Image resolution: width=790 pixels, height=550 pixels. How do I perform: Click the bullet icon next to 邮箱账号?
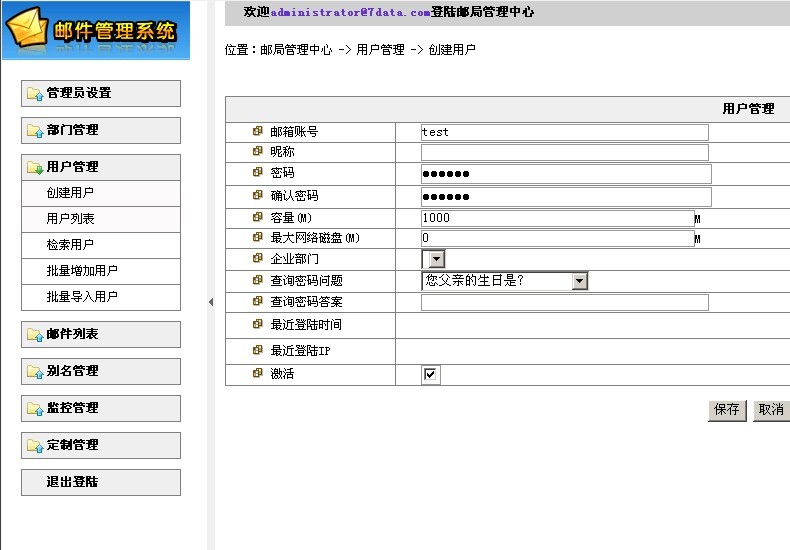point(257,131)
